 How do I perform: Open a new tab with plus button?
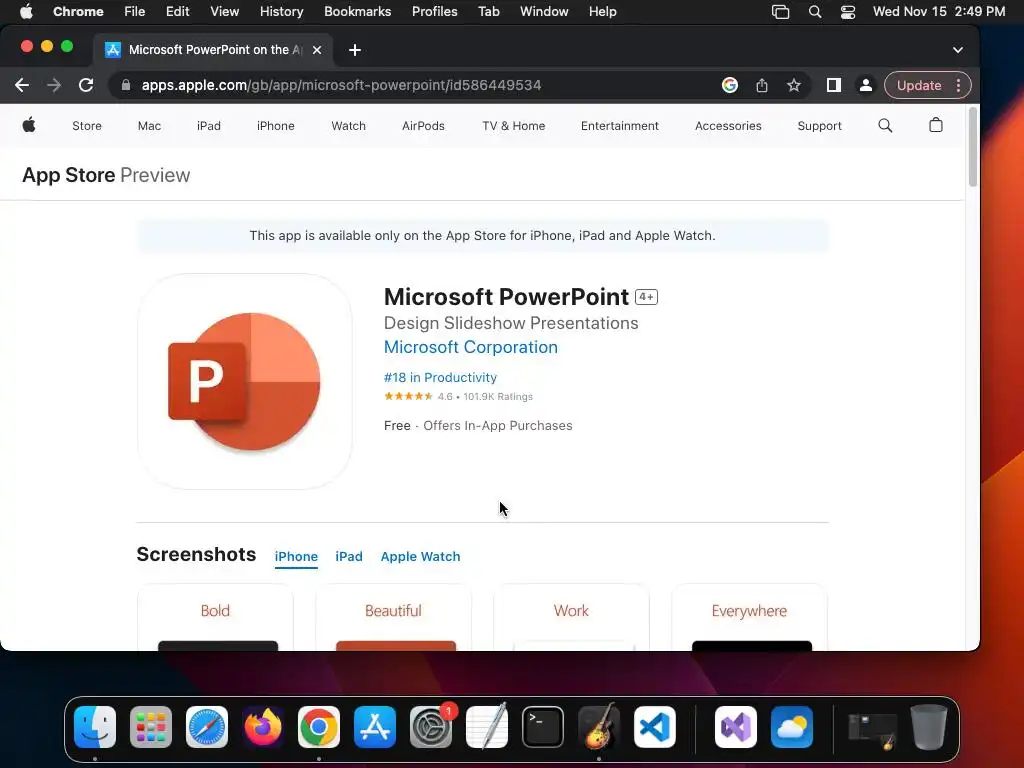[355, 50]
